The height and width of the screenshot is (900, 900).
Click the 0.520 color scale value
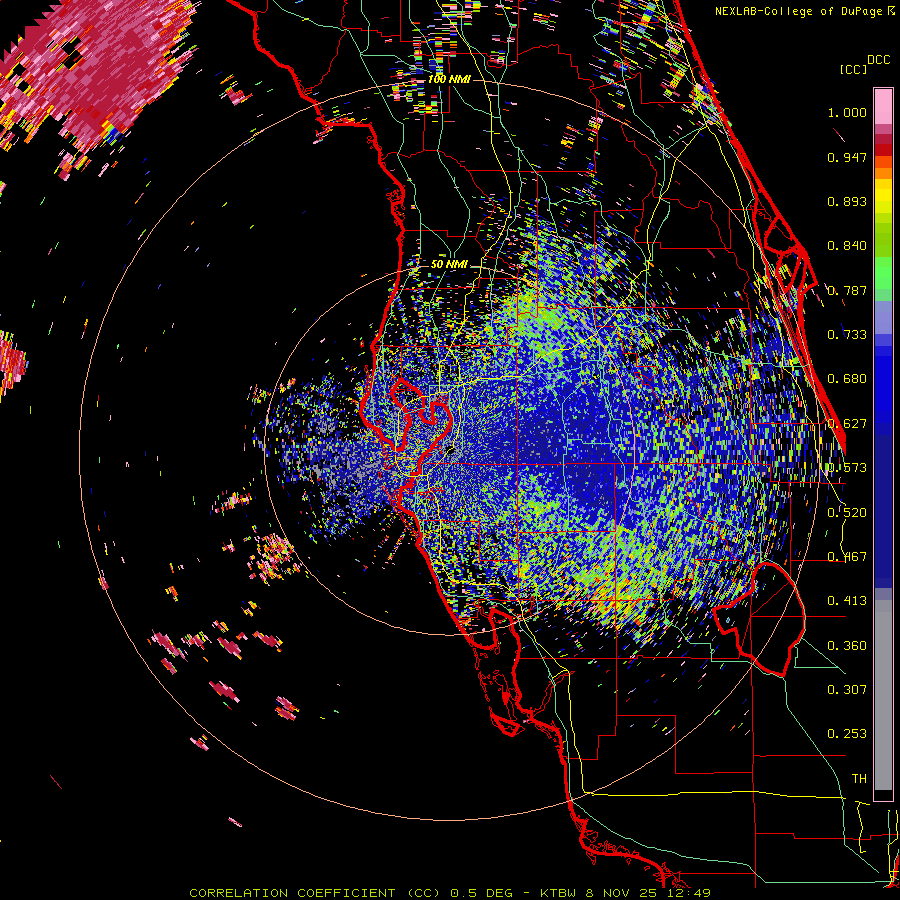pyautogui.click(x=847, y=513)
